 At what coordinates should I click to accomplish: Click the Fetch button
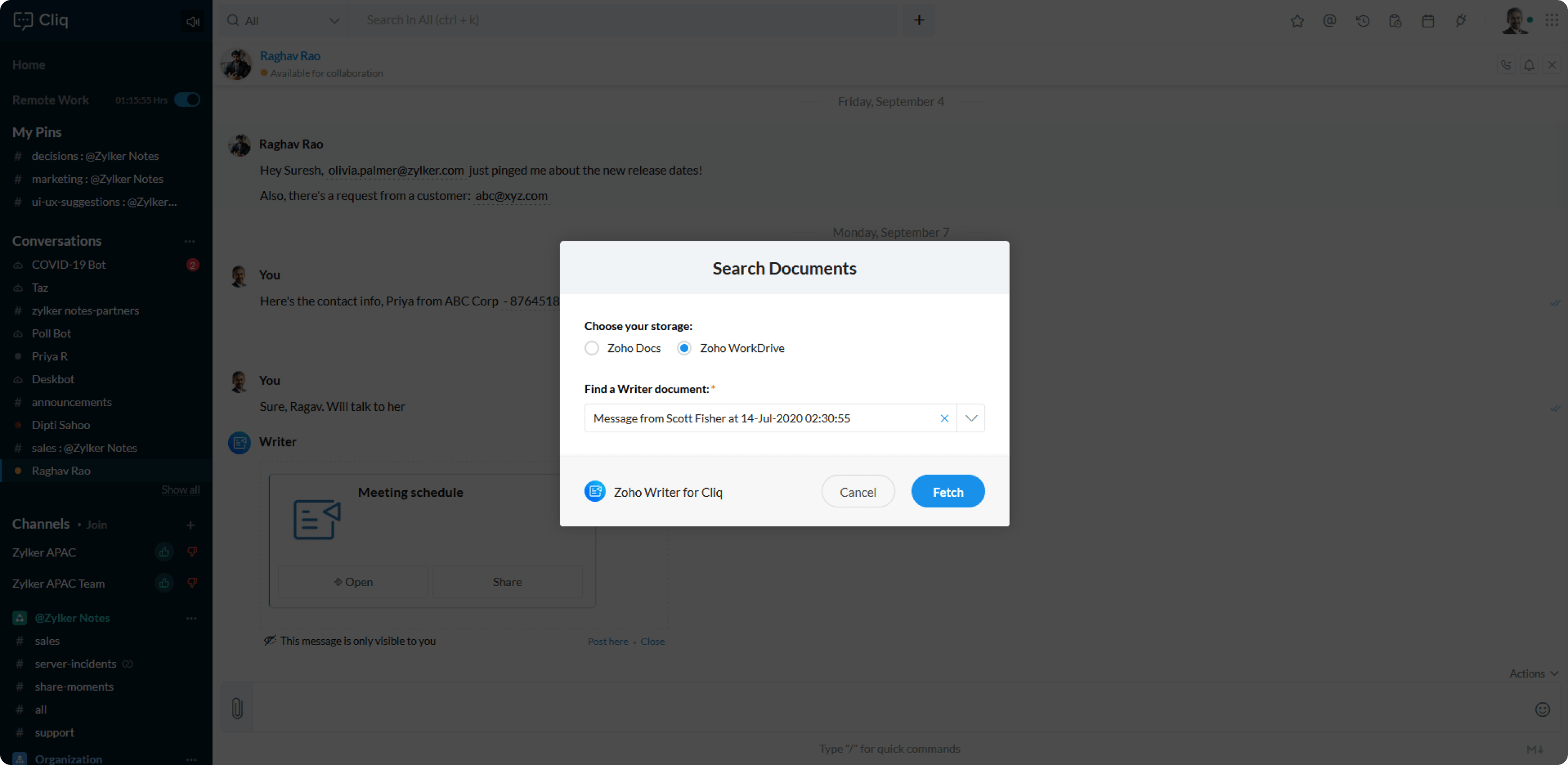(x=948, y=492)
